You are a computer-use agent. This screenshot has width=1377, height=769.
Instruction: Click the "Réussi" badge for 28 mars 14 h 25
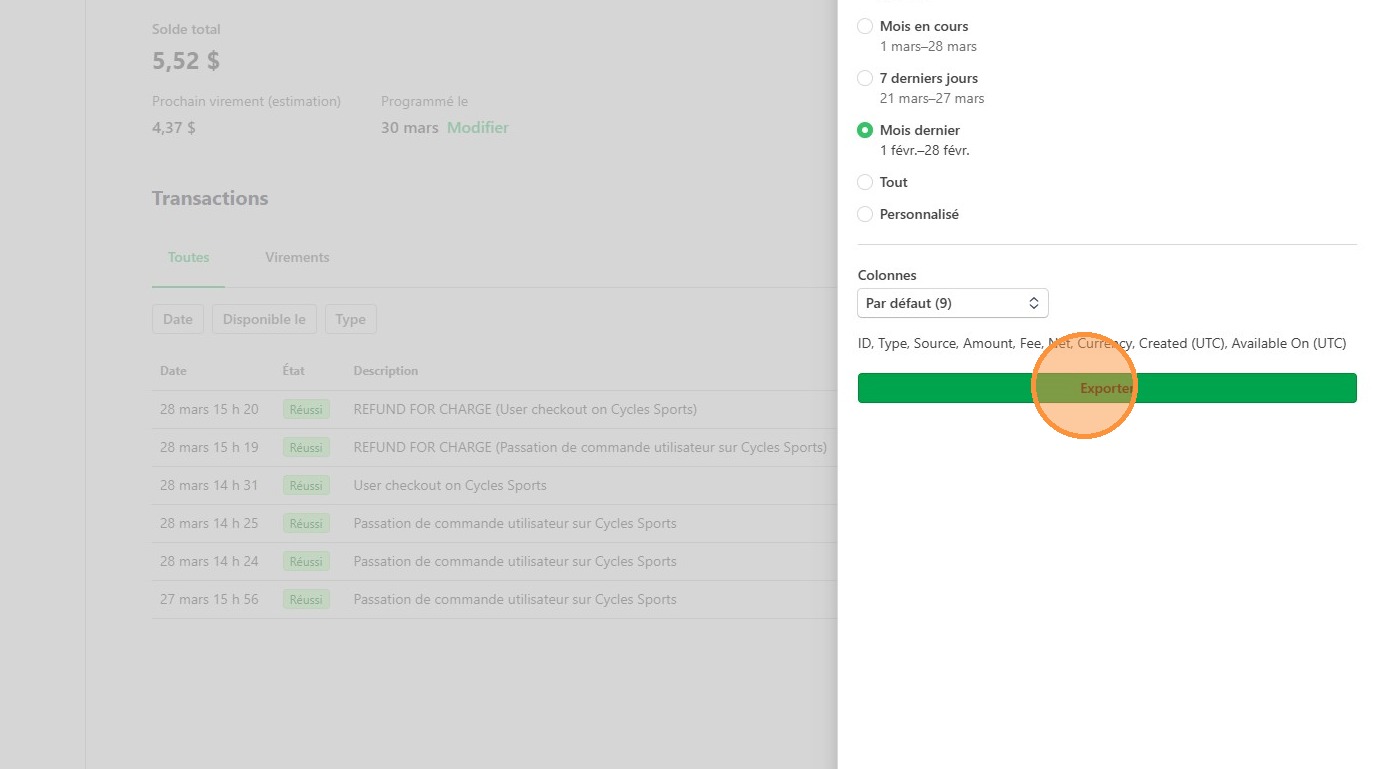point(306,523)
